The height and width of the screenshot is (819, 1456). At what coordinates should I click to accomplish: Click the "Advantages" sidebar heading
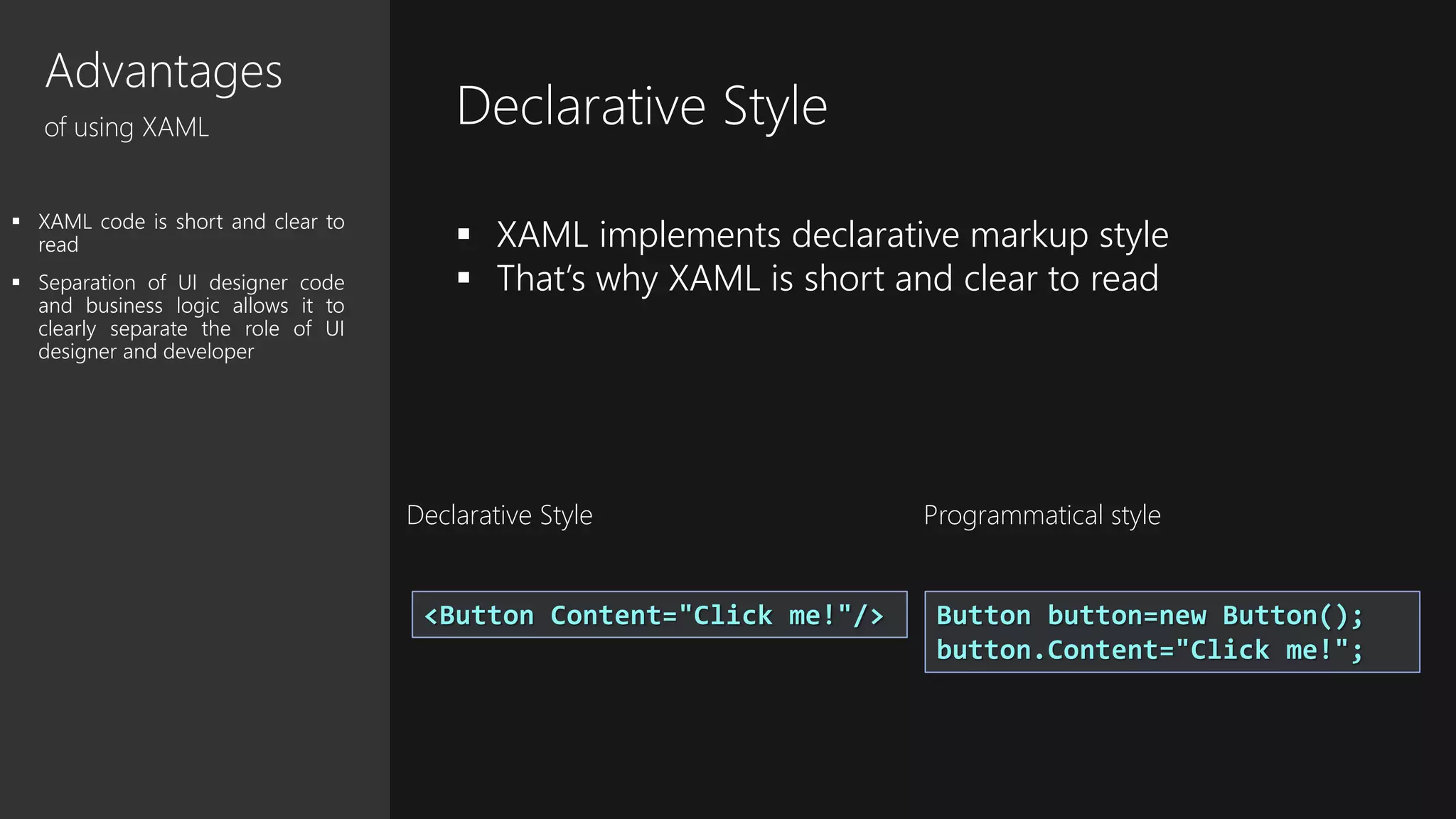164,72
